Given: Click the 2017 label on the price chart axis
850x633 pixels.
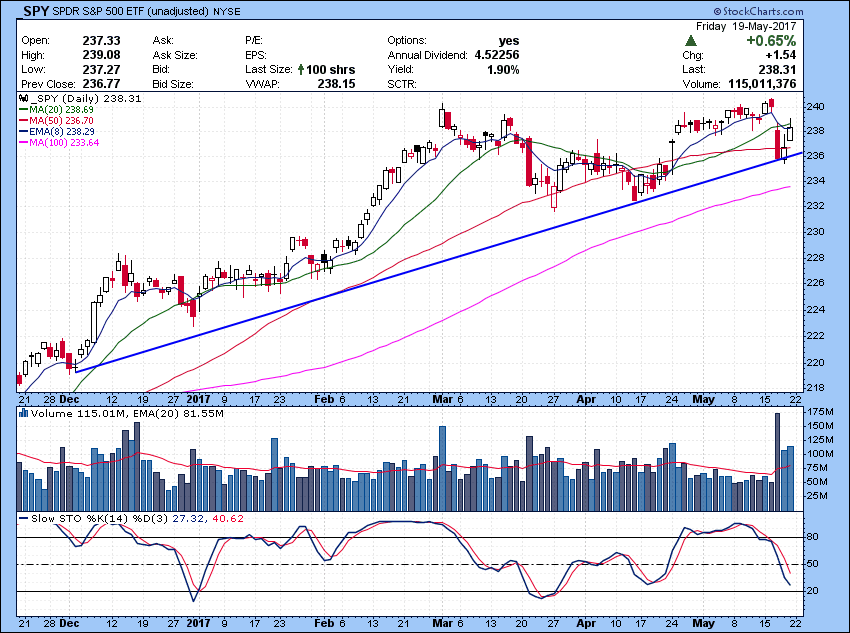Looking at the screenshot, I should (x=198, y=399).
